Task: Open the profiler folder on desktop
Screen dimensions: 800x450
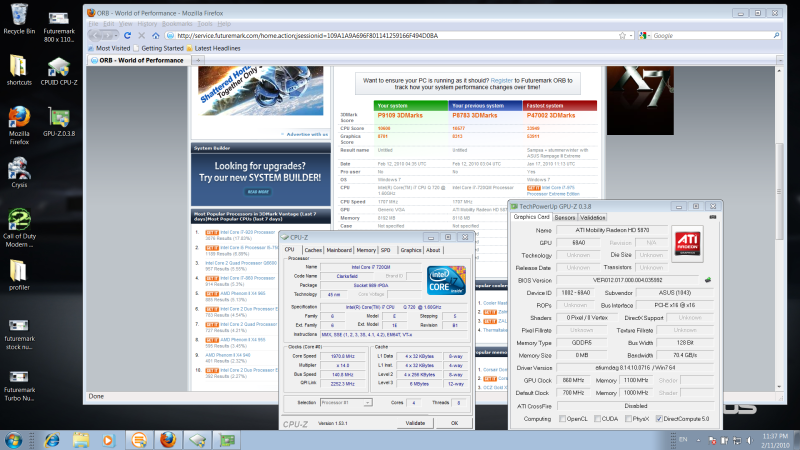Action: tap(19, 275)
